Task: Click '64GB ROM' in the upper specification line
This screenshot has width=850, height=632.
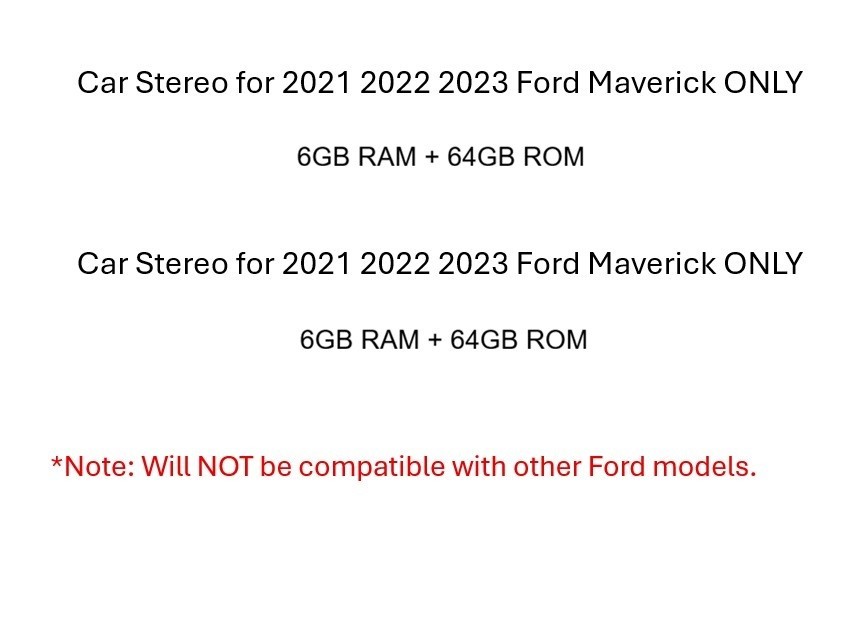Action: point(516,157)
